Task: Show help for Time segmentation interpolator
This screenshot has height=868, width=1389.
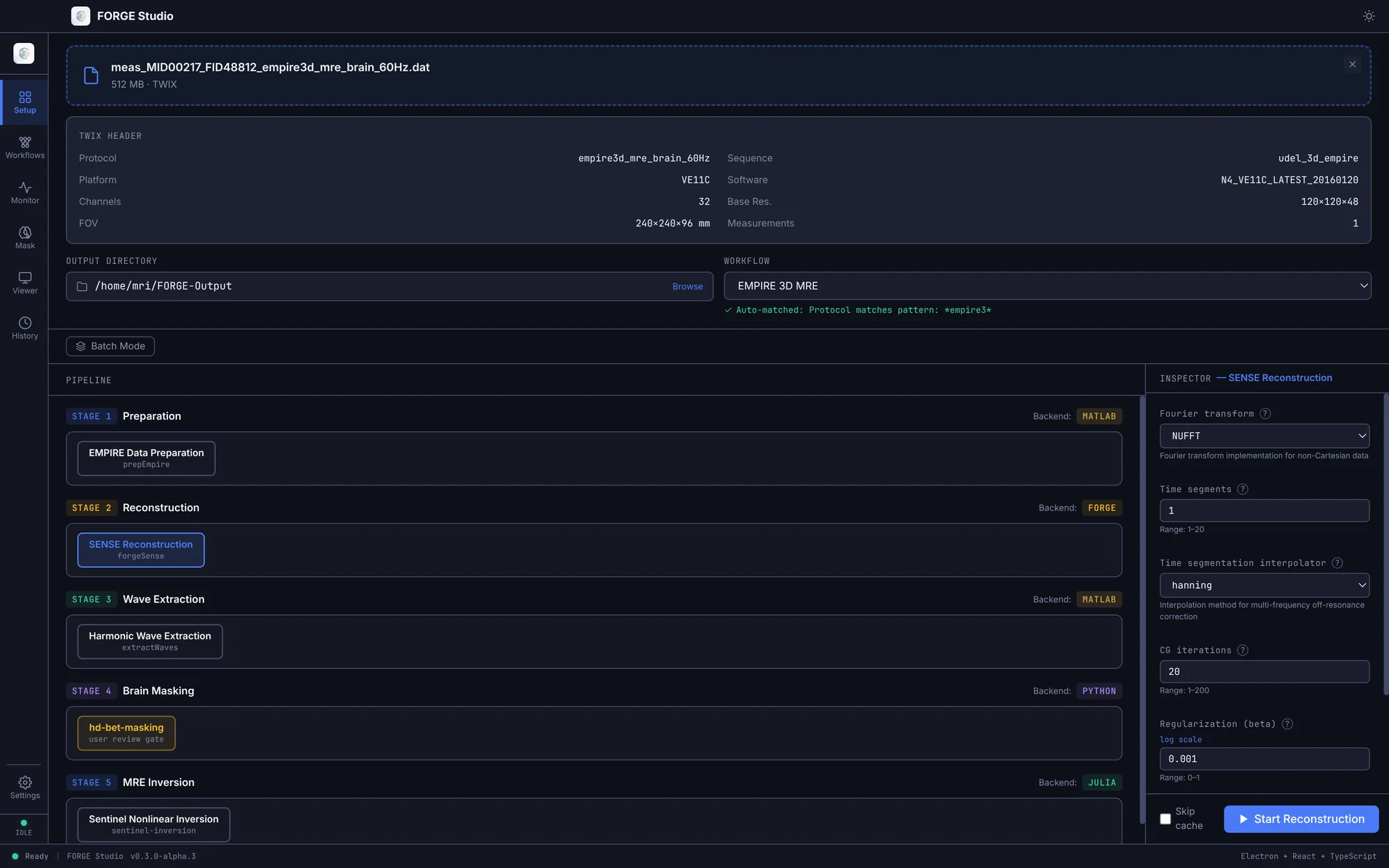Action: (x=1338, y=563)
